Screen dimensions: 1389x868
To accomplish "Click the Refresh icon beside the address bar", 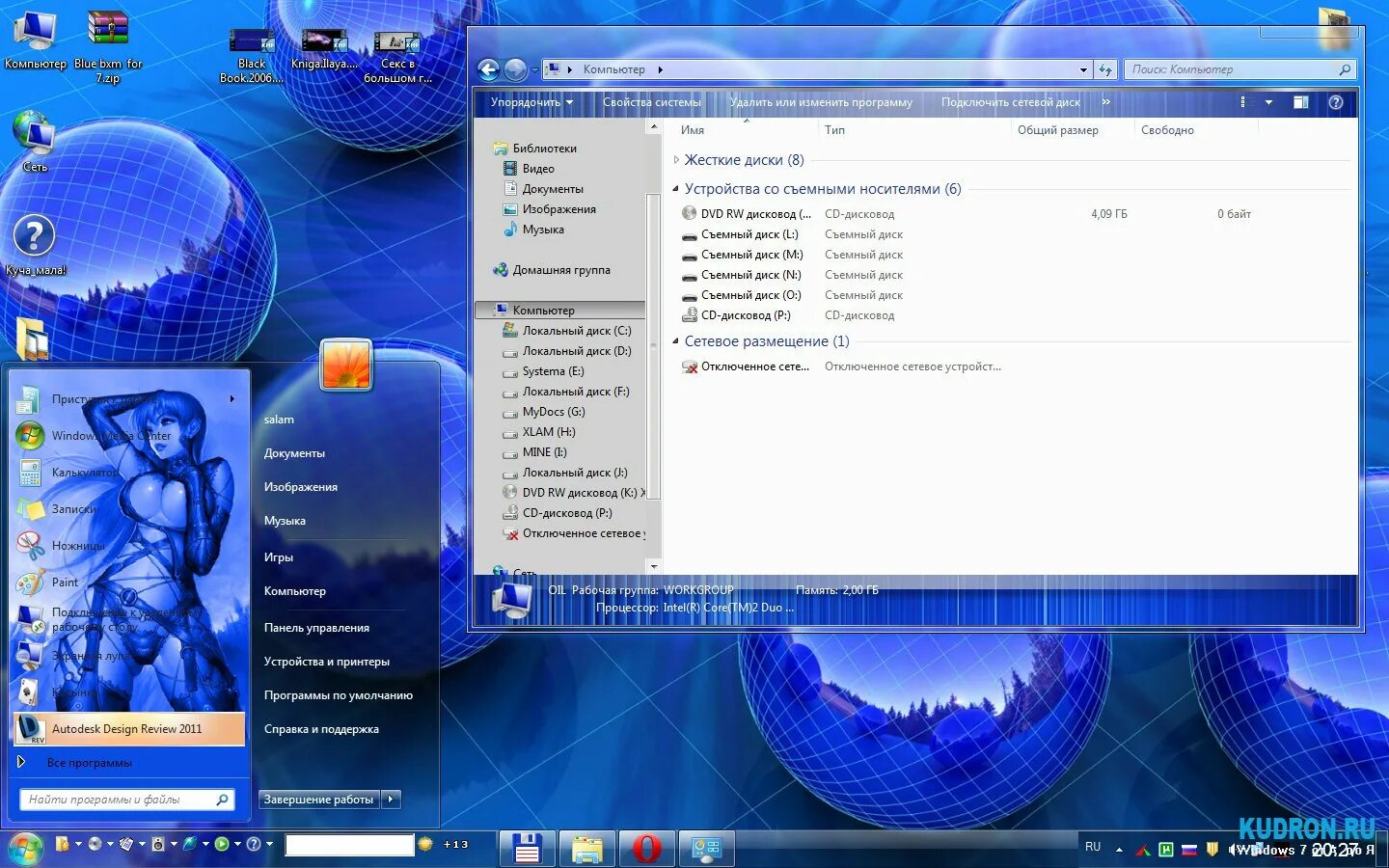I will tap(1105, 68).
